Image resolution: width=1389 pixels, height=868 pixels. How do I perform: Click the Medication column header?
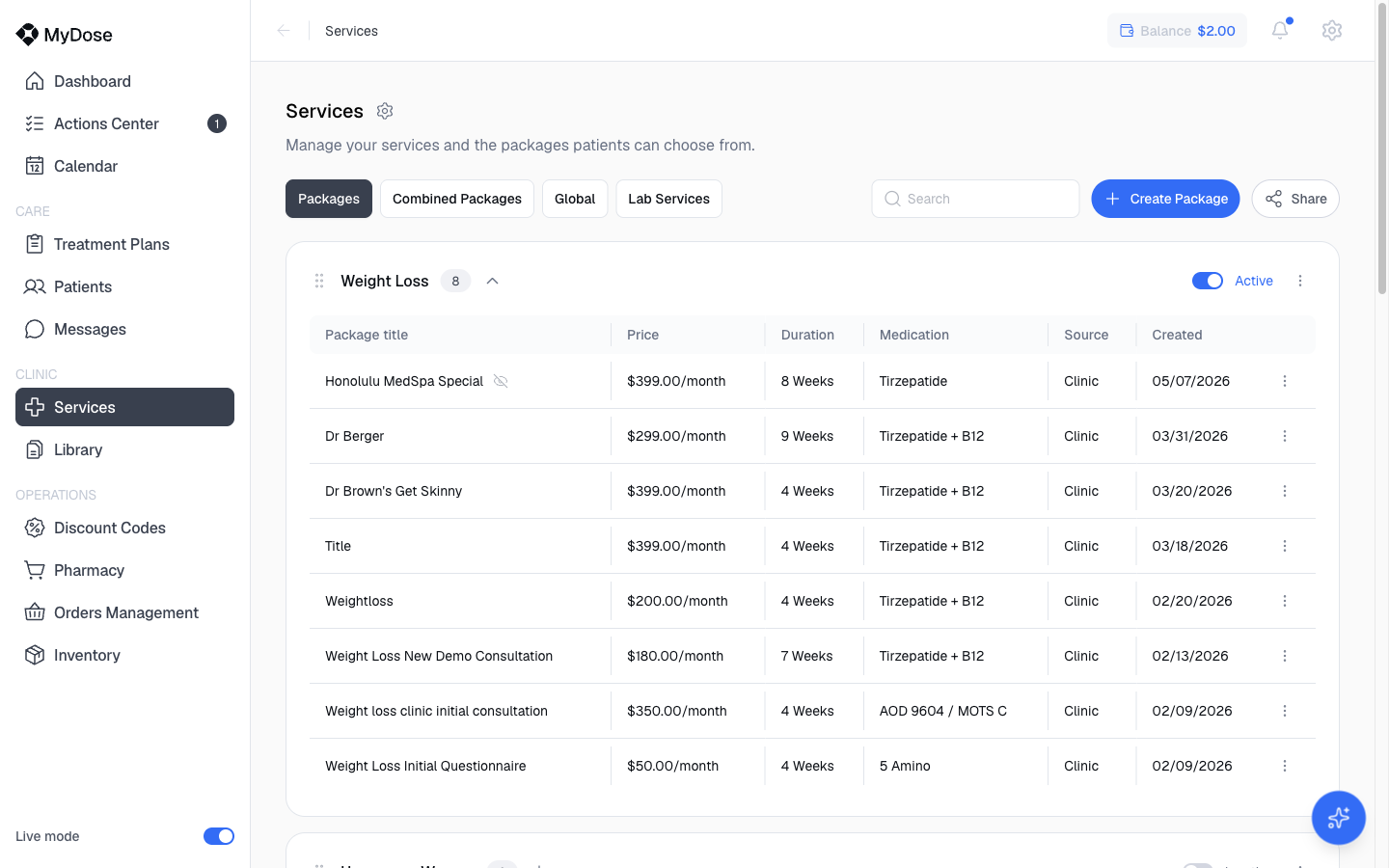pyautogui.click(x=914, y=335)
